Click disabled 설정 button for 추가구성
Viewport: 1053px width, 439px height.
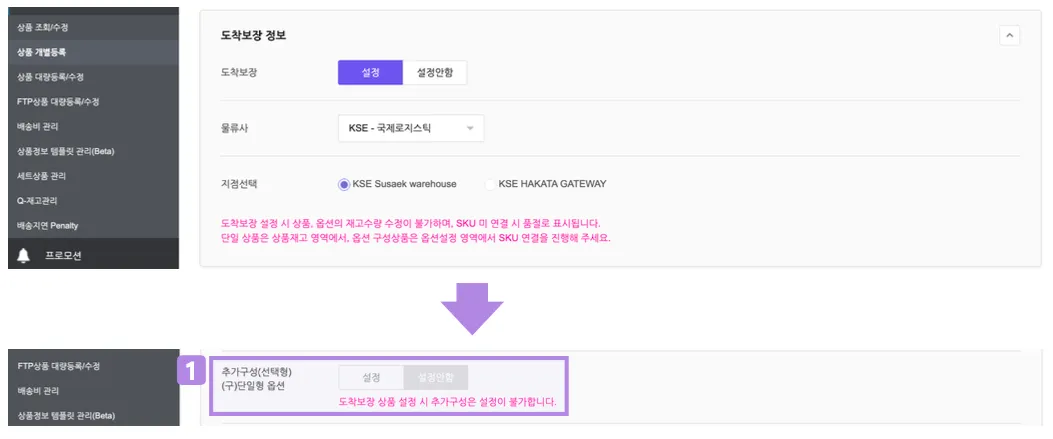371,377
